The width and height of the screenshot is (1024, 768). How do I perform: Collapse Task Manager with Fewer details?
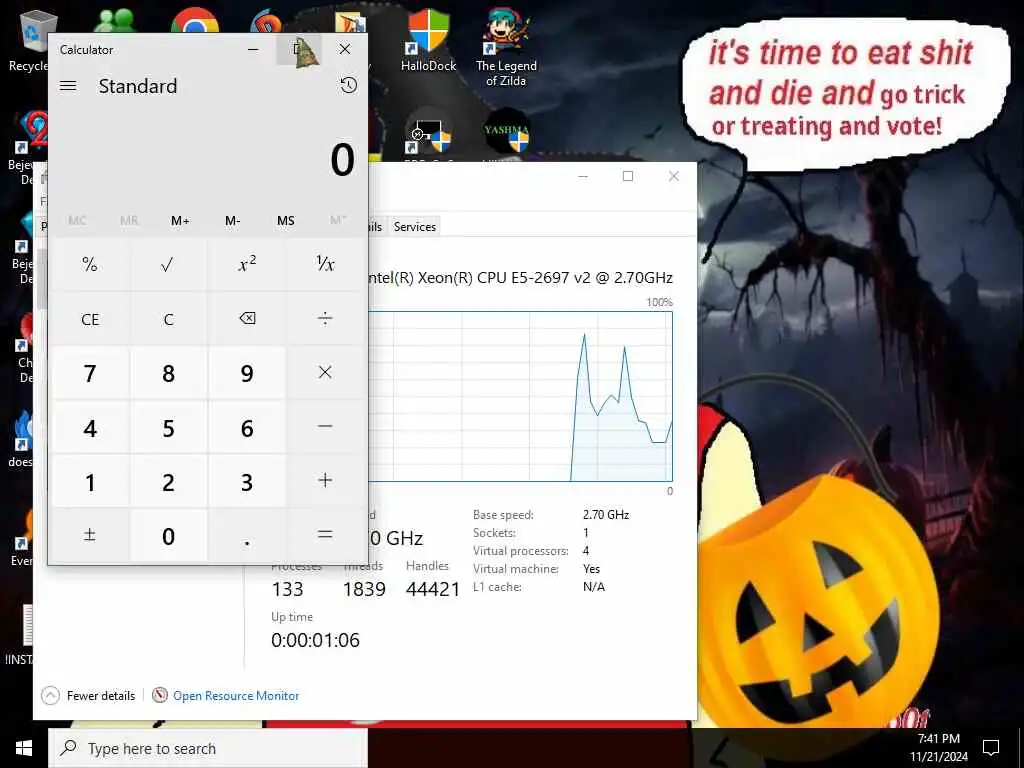88,696
